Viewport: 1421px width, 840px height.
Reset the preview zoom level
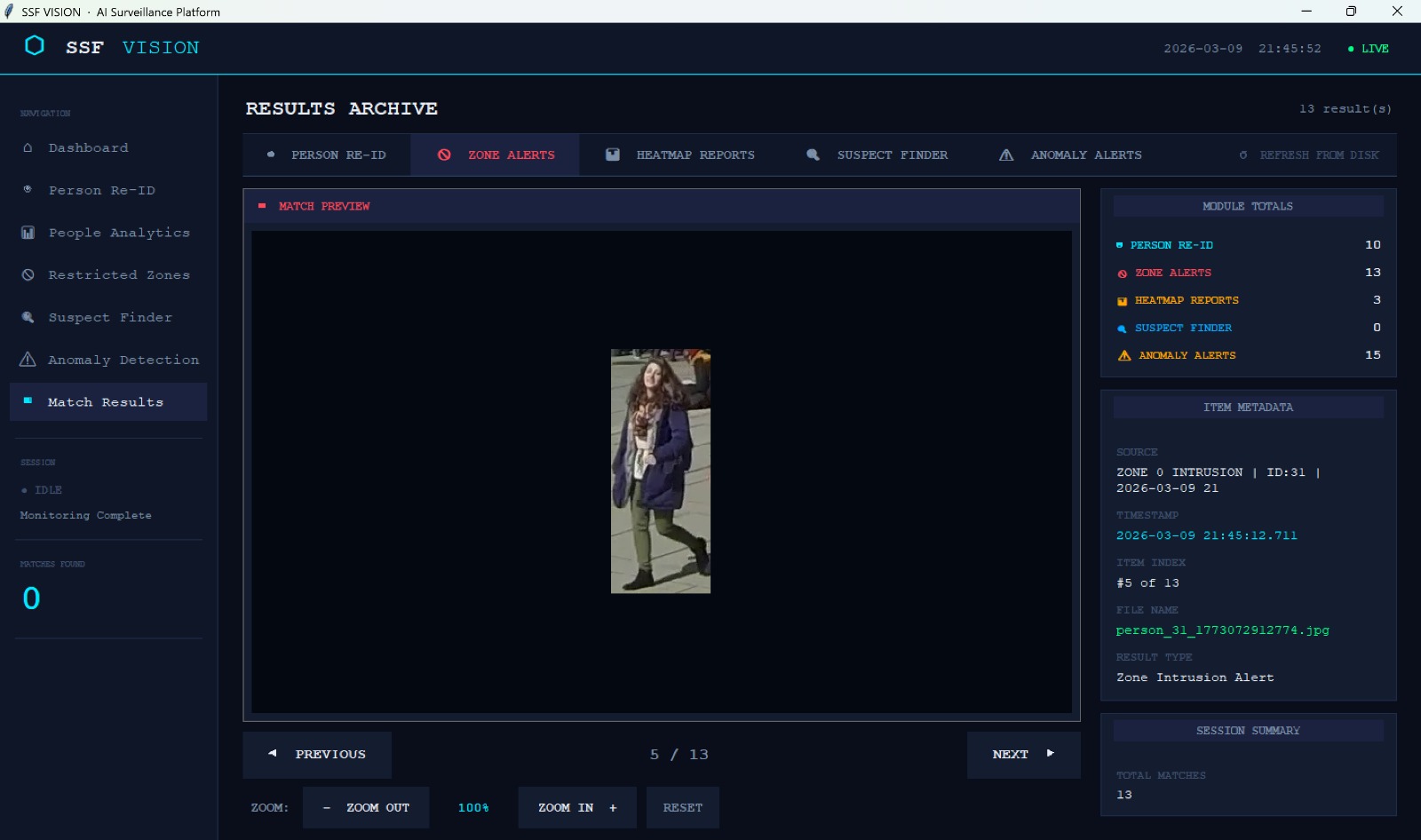click(x=682, y=807)
